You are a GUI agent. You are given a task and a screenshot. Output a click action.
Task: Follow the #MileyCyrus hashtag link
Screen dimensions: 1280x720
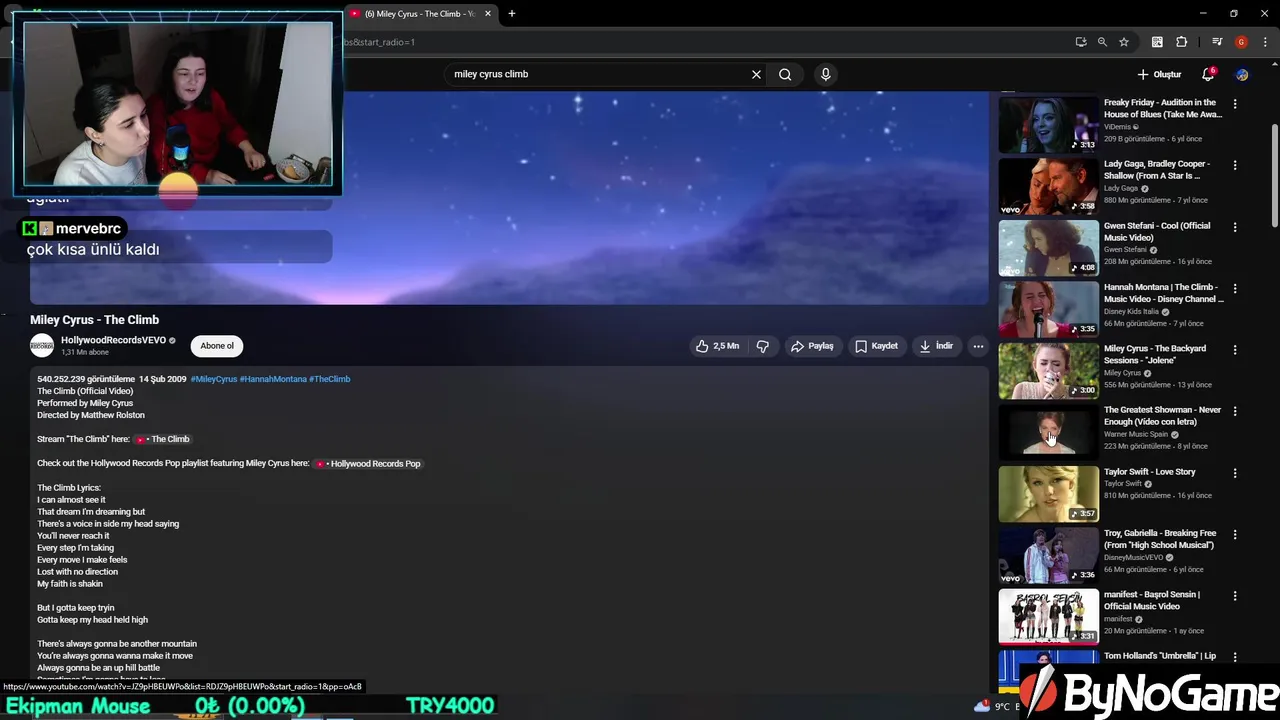point(214,379)
